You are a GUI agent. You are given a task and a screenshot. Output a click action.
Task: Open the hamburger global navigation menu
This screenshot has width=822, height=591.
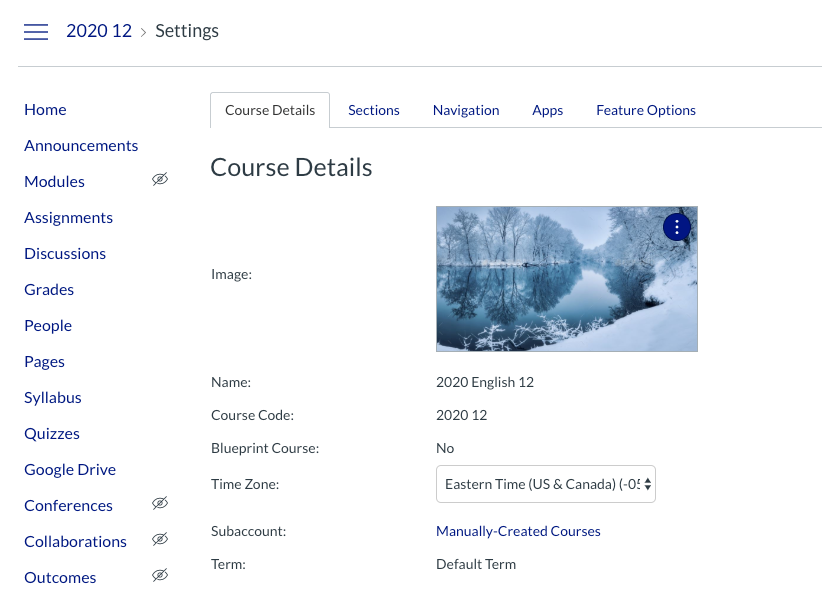[36, 32]
